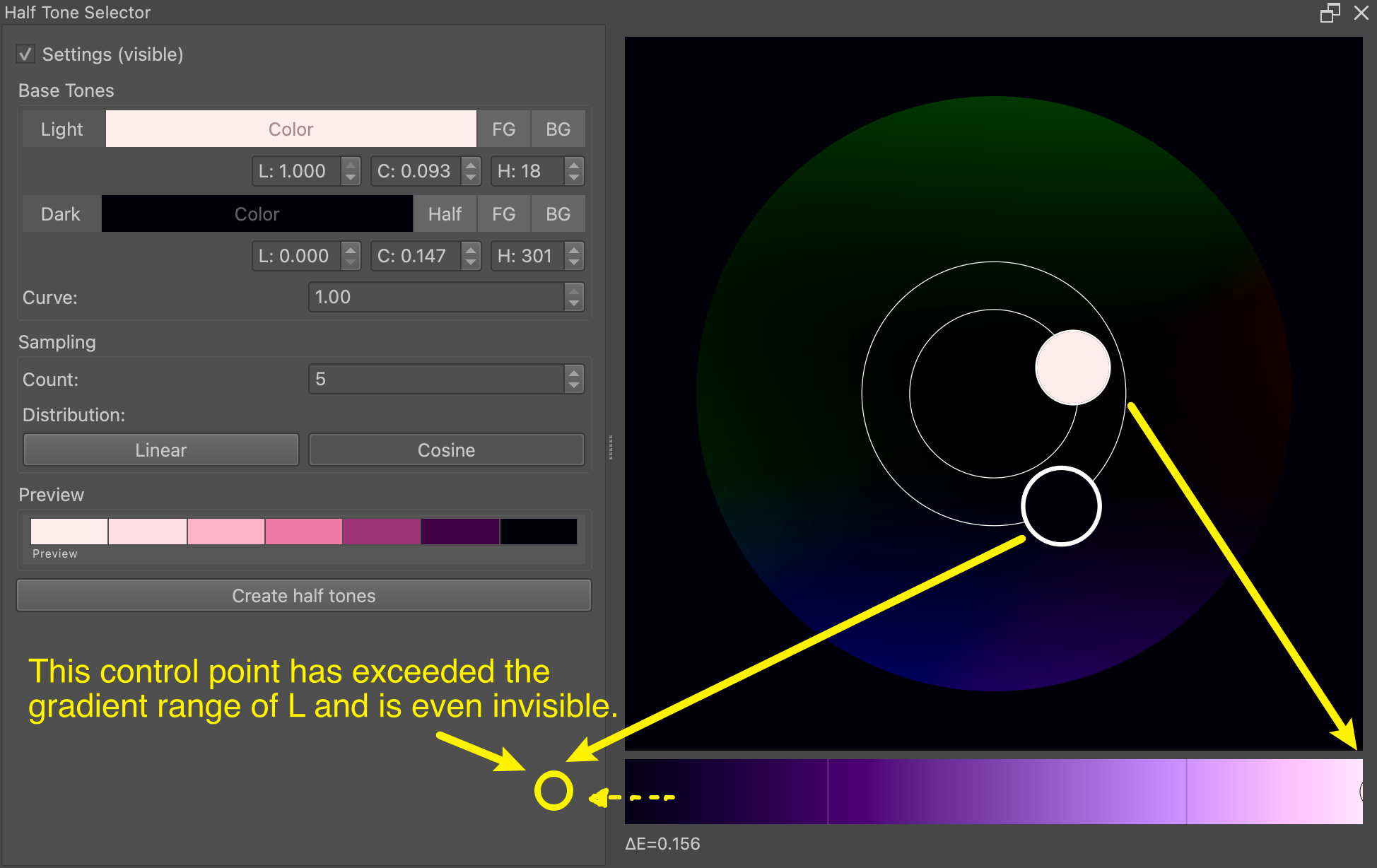Click the darkest preview swatch
The width and height of the screenshot is (1377, 868).
pos(539,532)
